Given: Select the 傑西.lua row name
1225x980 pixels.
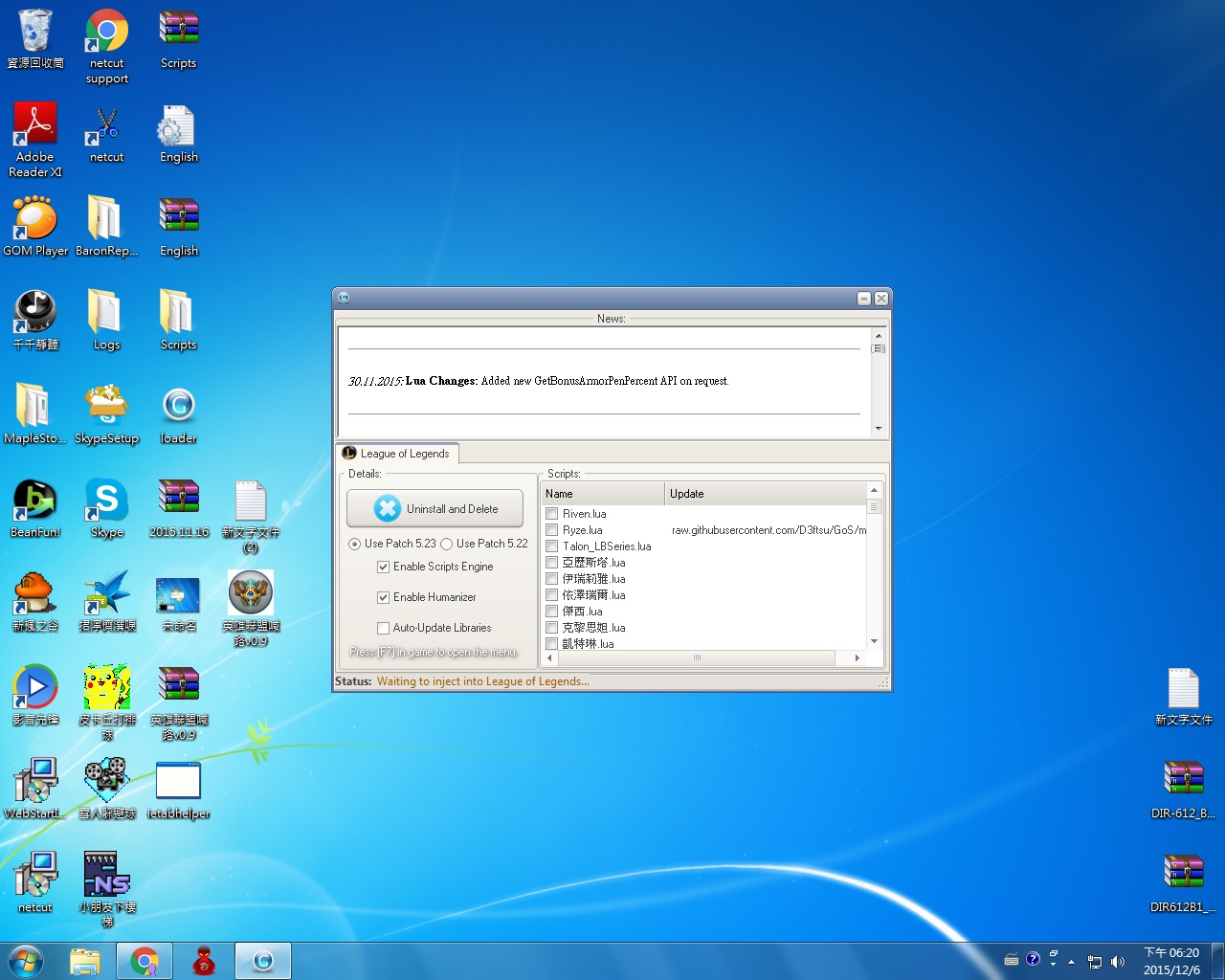Looking at the screenshot, I should pos(582,612).
